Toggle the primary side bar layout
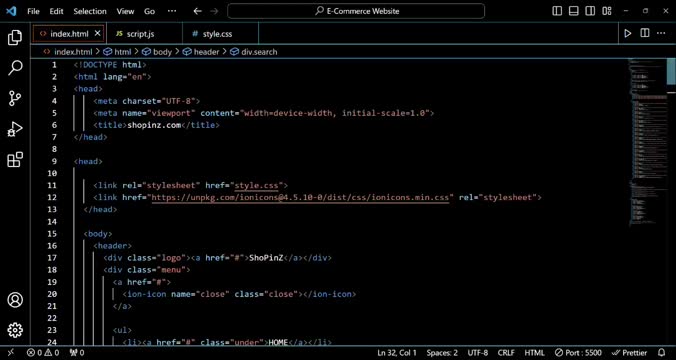 click(557, 11)
